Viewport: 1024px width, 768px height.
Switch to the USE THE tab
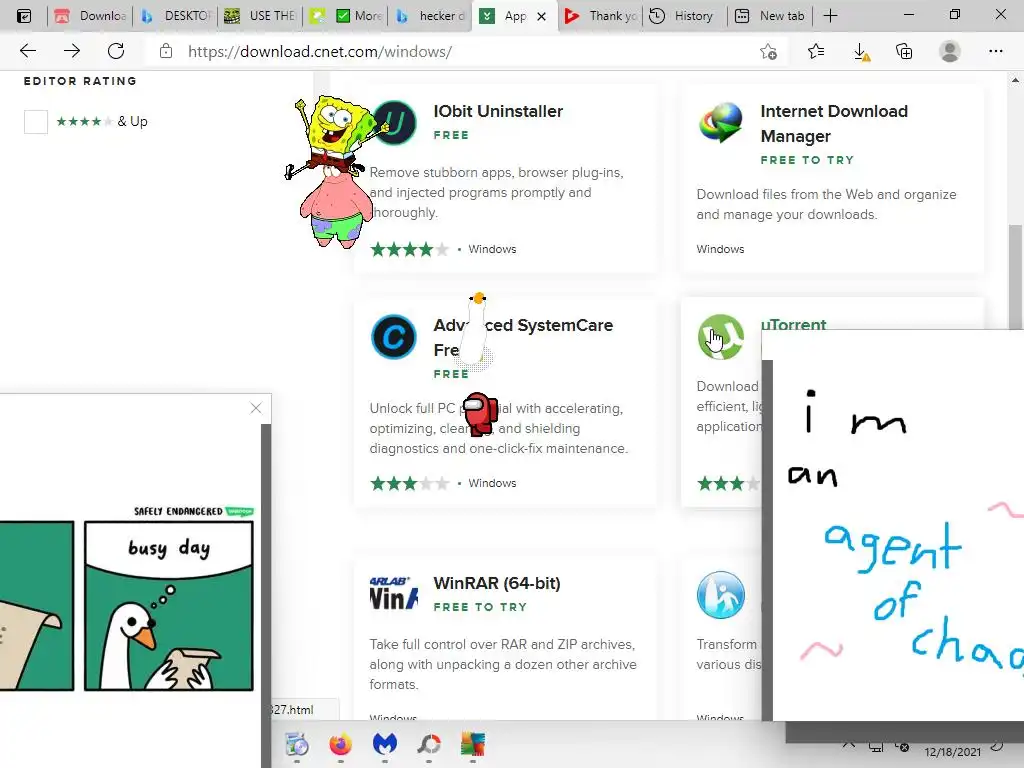tap(259, 16)
